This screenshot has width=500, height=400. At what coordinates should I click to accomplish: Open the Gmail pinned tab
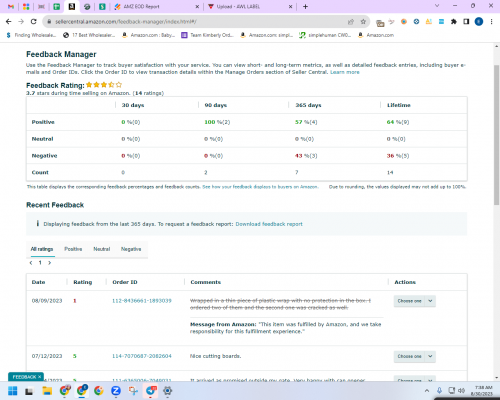point(11,6)
